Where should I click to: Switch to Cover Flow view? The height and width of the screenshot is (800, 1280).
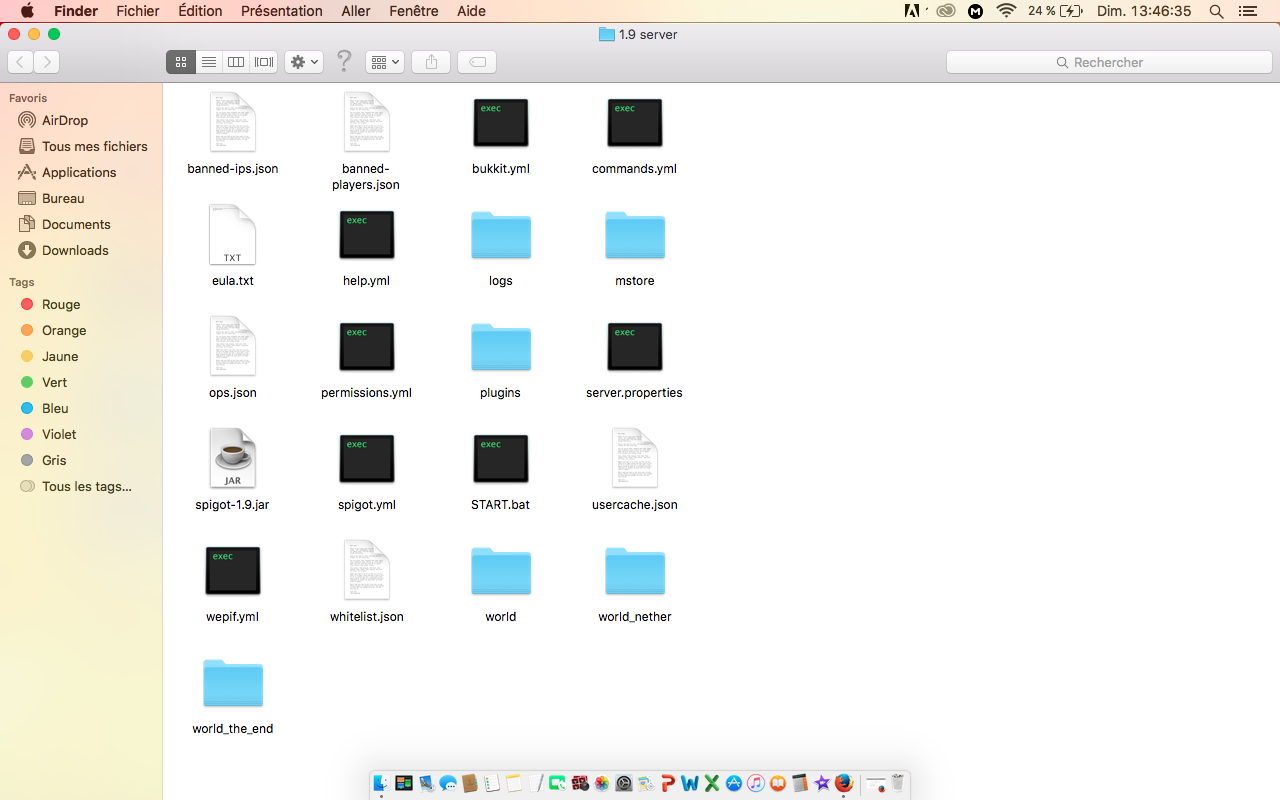click(264, 62)
